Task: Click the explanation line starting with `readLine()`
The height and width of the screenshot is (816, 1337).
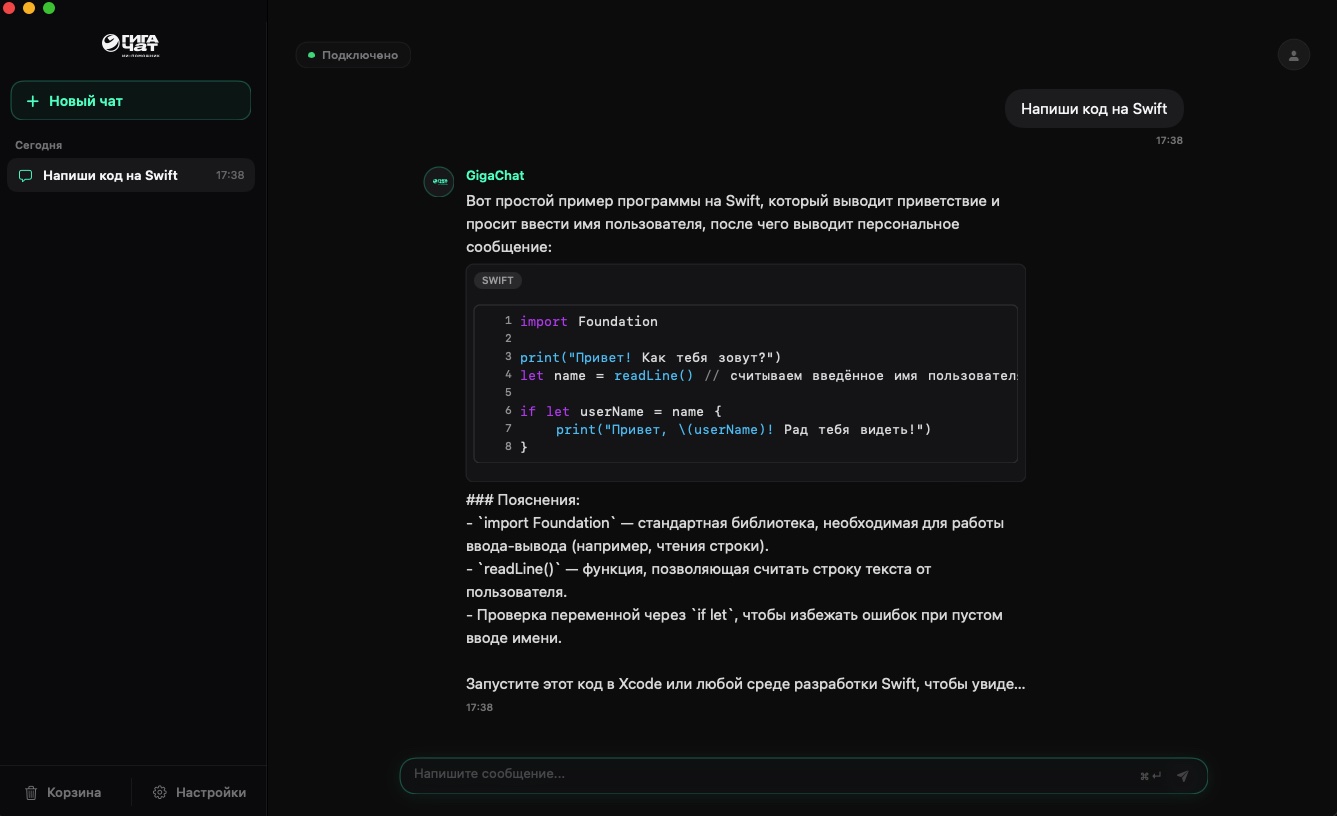Action: [699, 580]
